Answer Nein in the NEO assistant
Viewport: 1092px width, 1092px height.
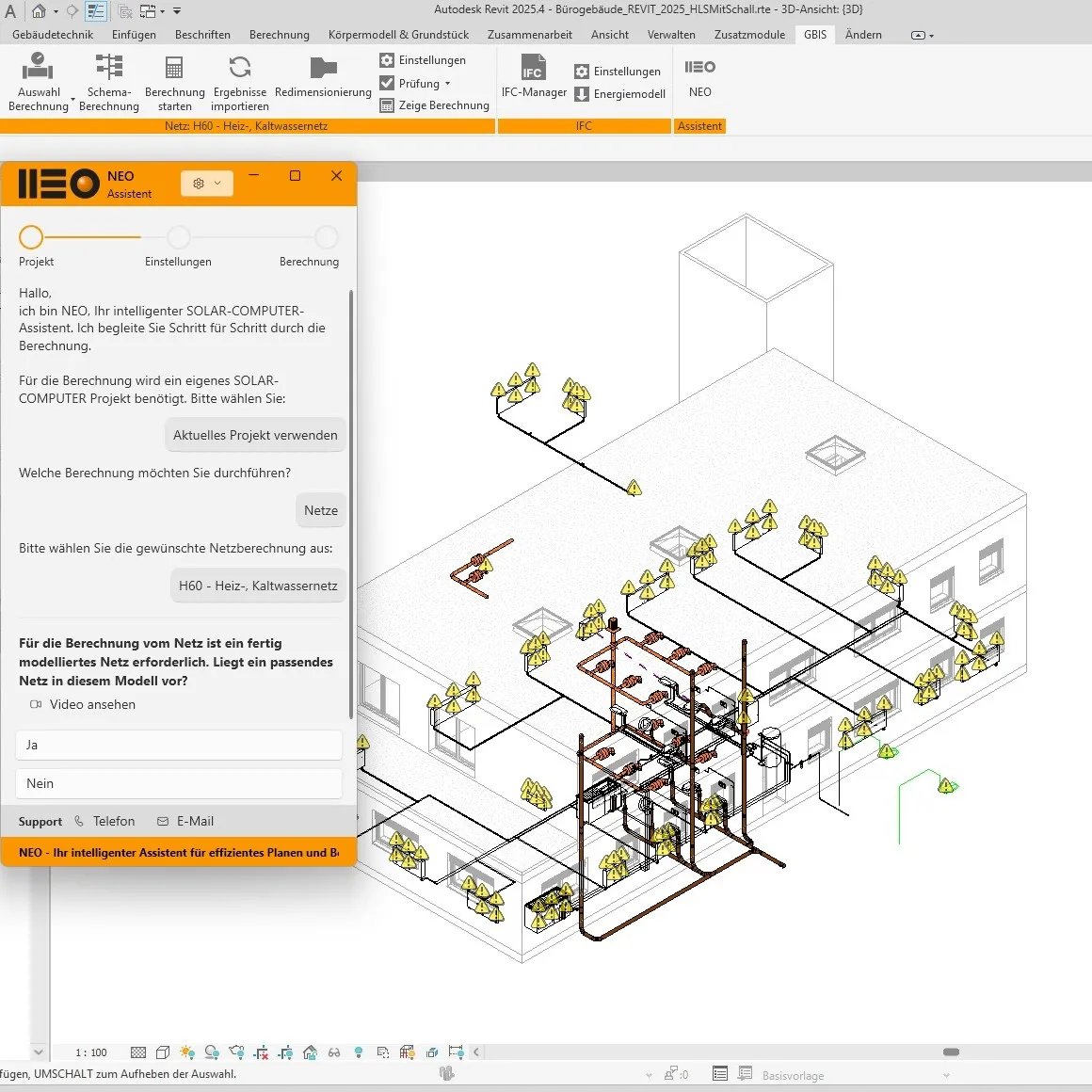[x=179, y=783]
